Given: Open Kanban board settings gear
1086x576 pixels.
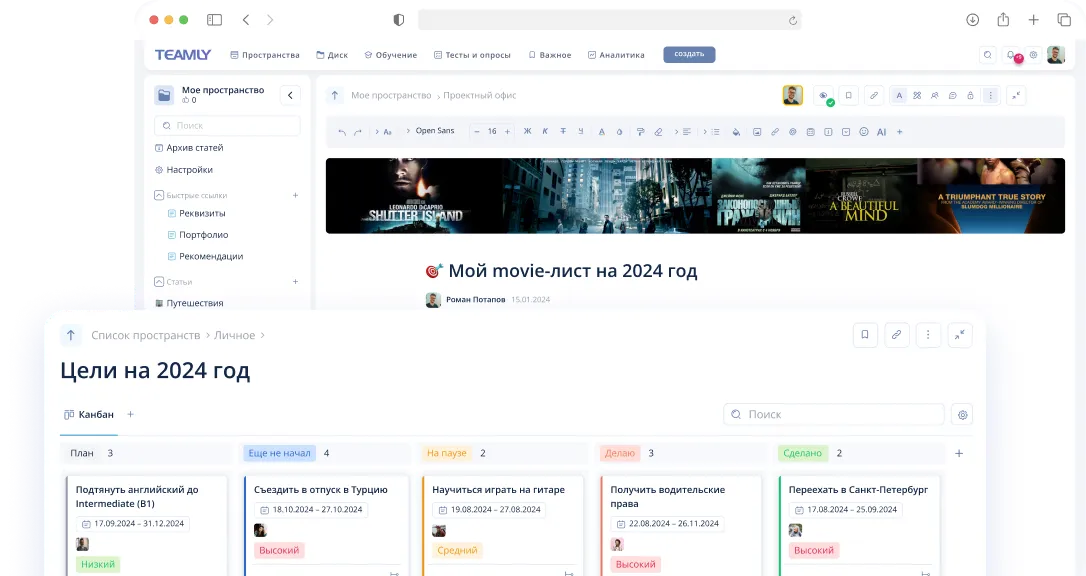Looking at the screenshot, I should click(x=962, y=414).
